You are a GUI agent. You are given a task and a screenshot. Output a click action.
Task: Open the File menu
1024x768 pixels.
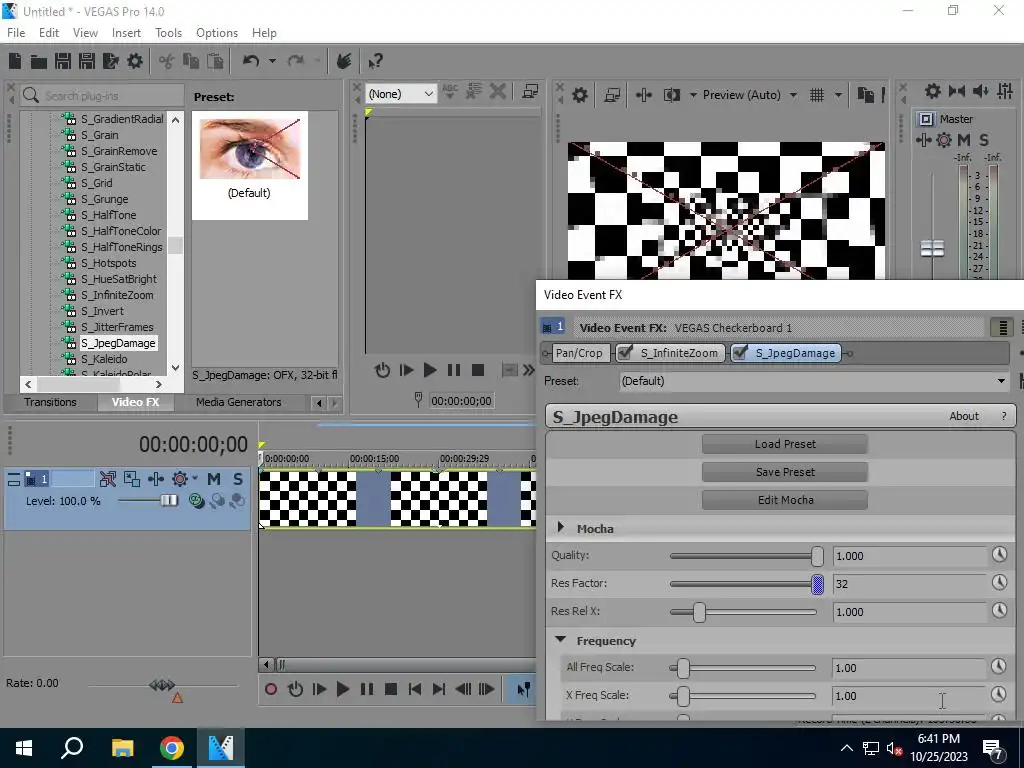click(x=16, y=33)
